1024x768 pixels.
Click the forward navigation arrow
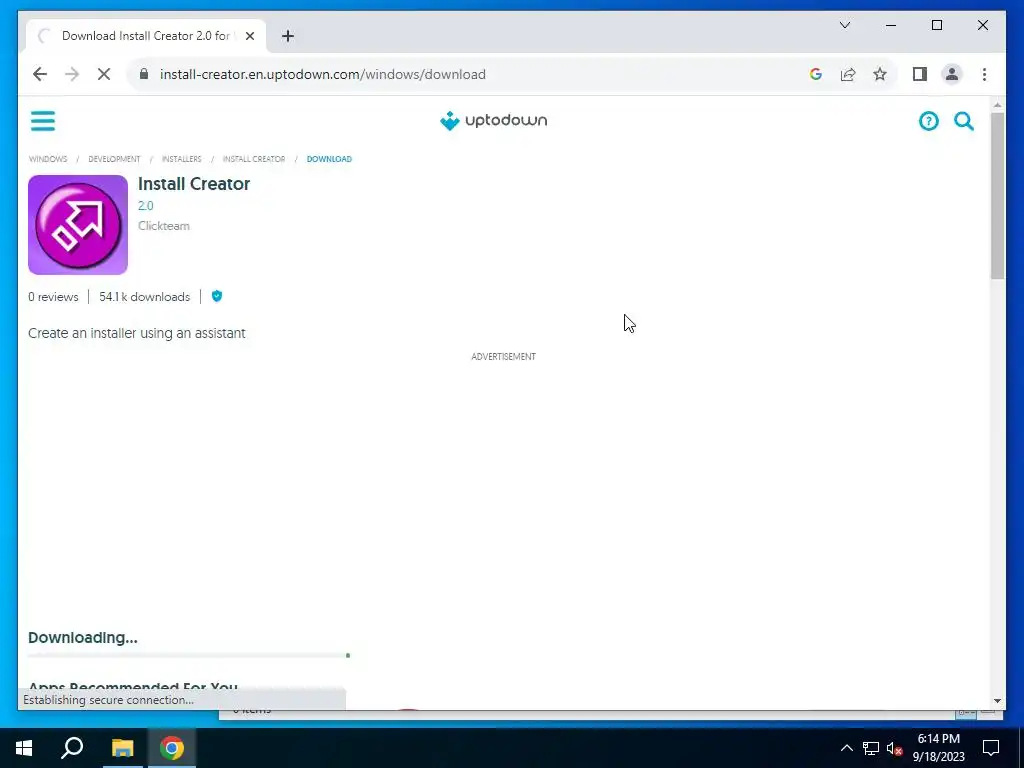72,74
